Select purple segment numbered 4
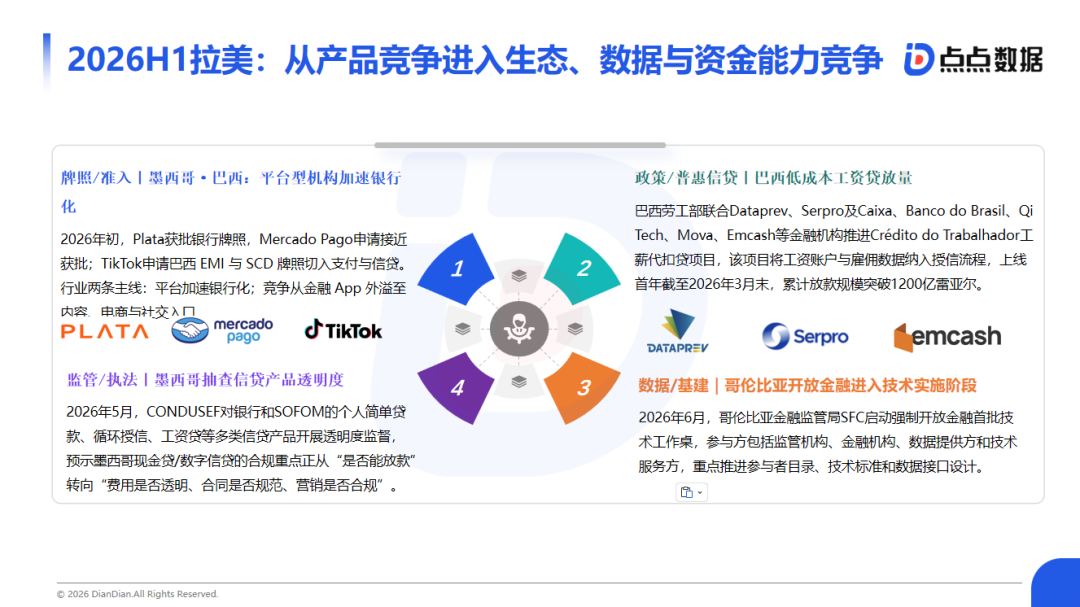 coord(457,387)
